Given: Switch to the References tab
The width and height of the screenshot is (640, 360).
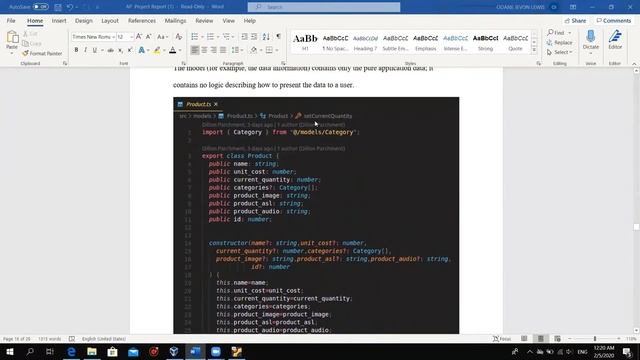Looking at the screenshot, I should click(142, 20).
